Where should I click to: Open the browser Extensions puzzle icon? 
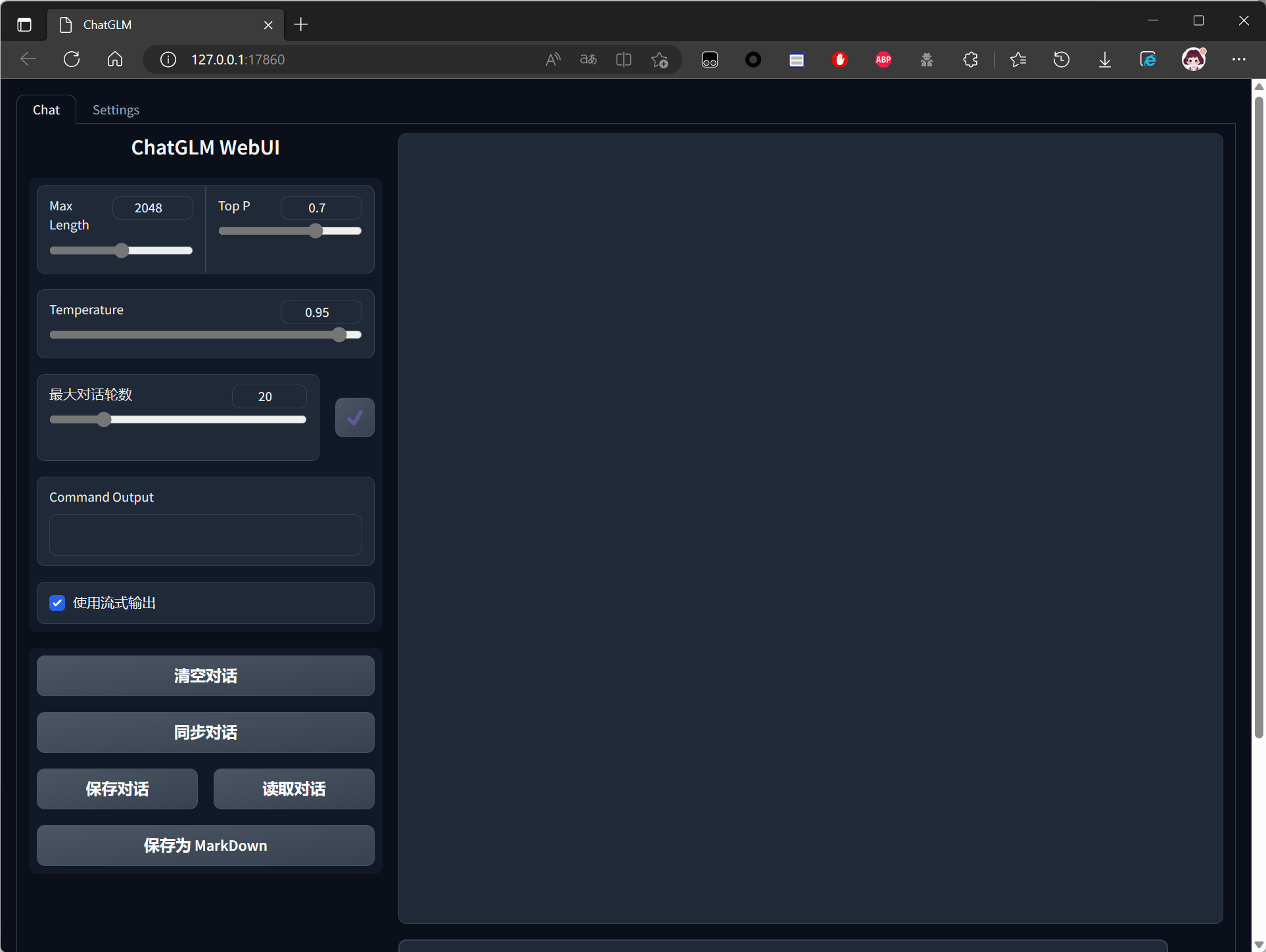970,59
